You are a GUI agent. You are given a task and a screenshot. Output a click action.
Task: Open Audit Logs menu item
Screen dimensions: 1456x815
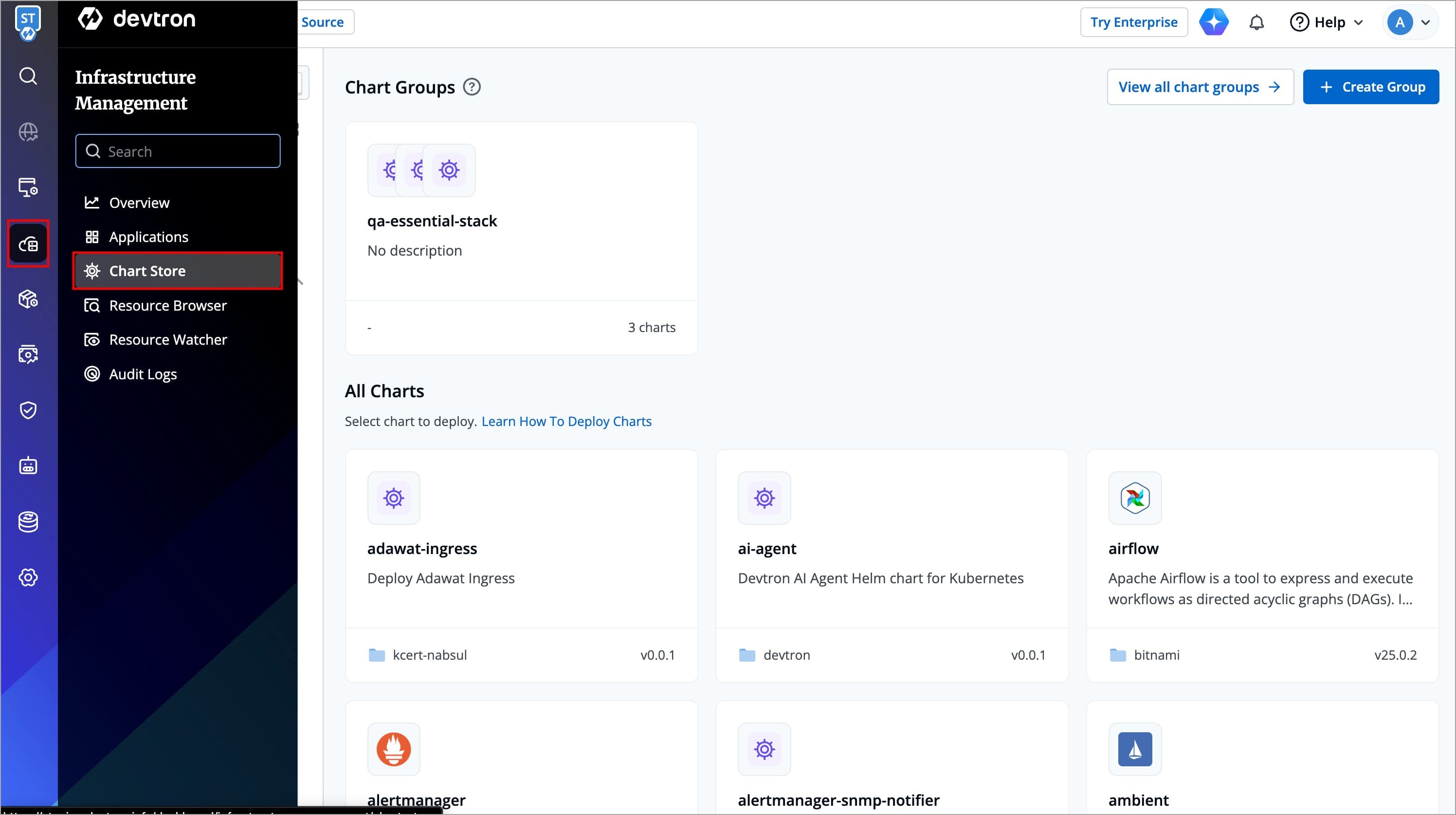point(143,374)
